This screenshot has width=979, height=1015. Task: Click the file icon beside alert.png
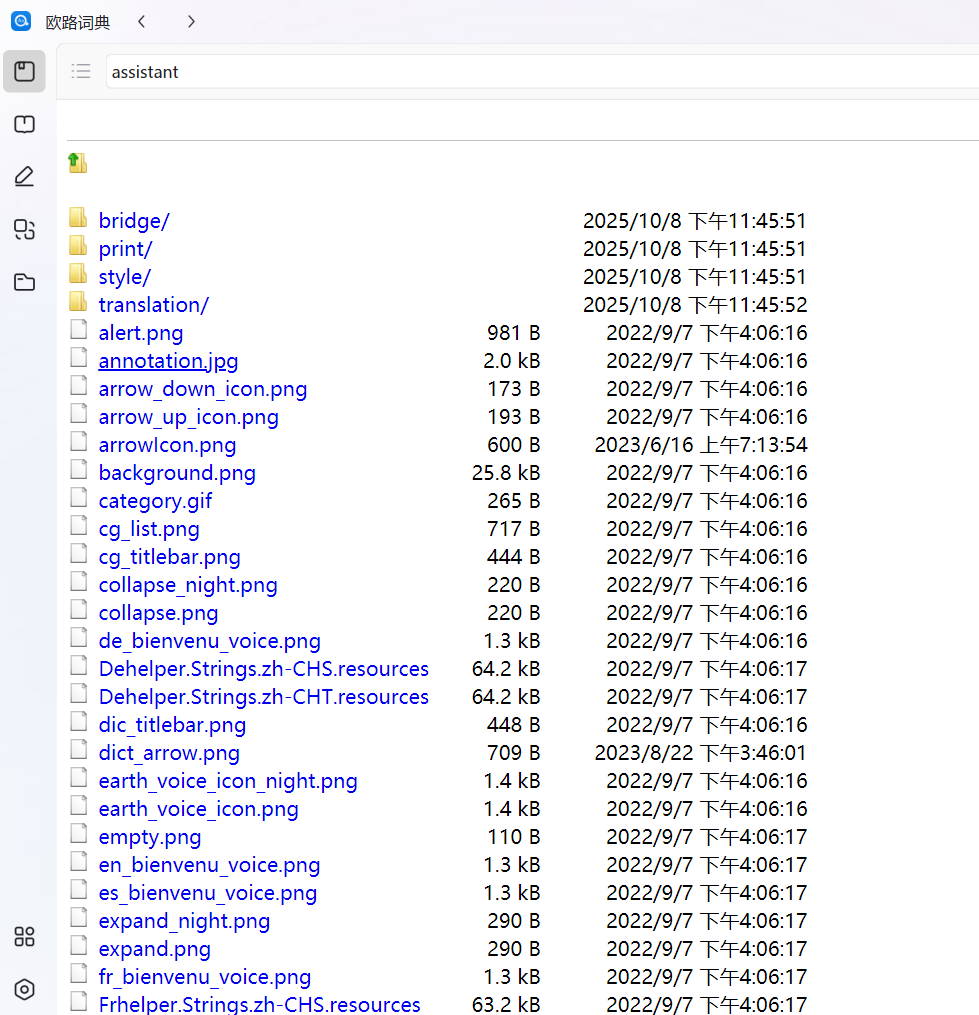(79, 329)
